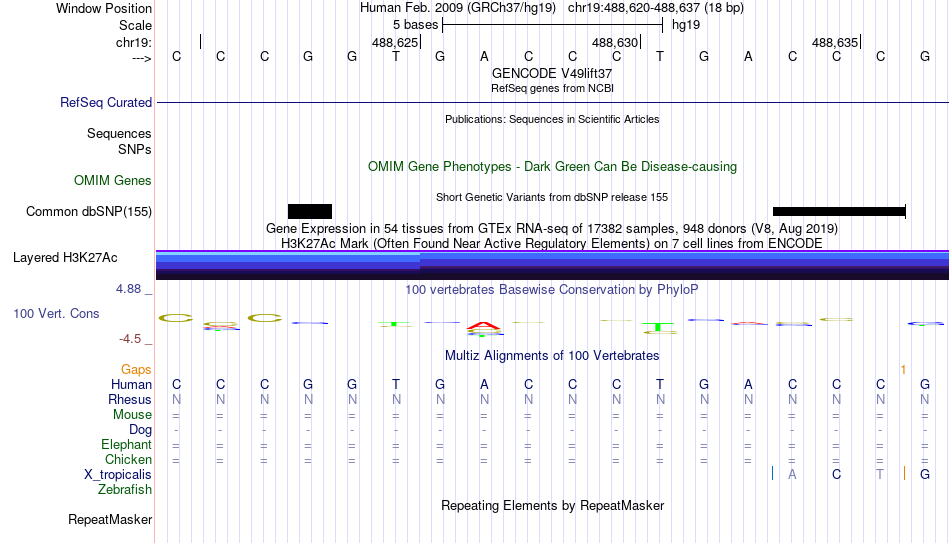Click the GENCODE V49lift37 track title

tap(552, 73)
